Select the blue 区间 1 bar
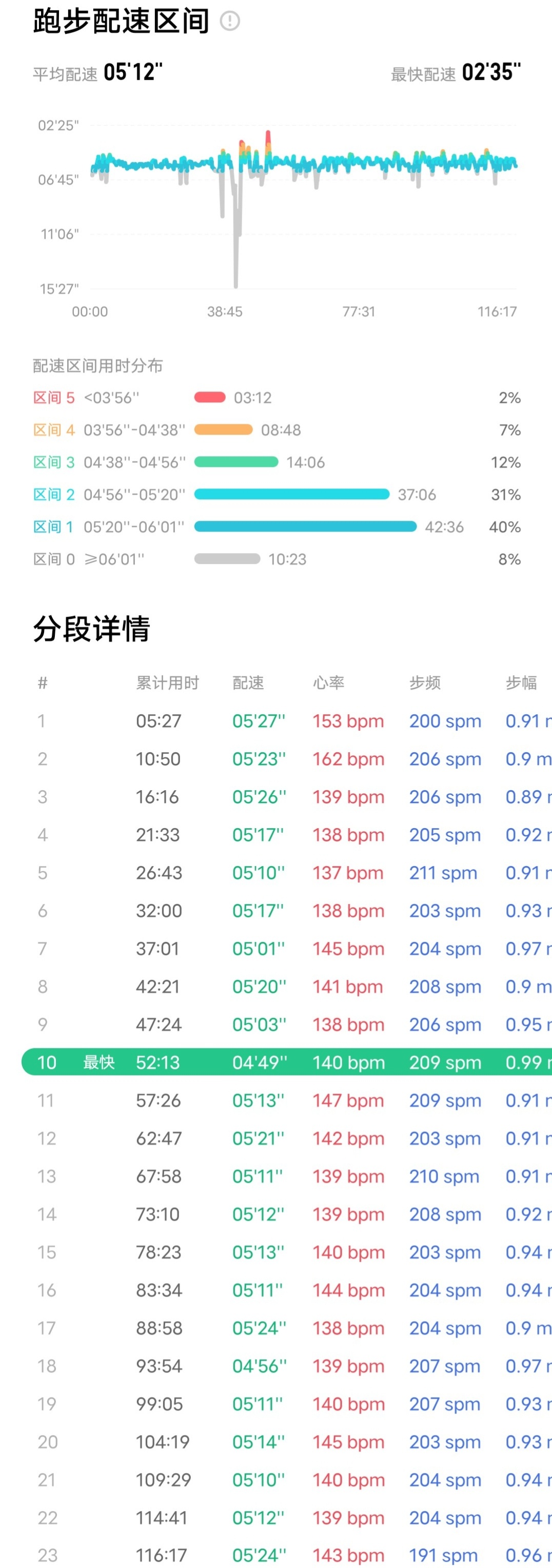This screenshot has width=552, height=1568. pyautogui.click(x=306, y=526)
